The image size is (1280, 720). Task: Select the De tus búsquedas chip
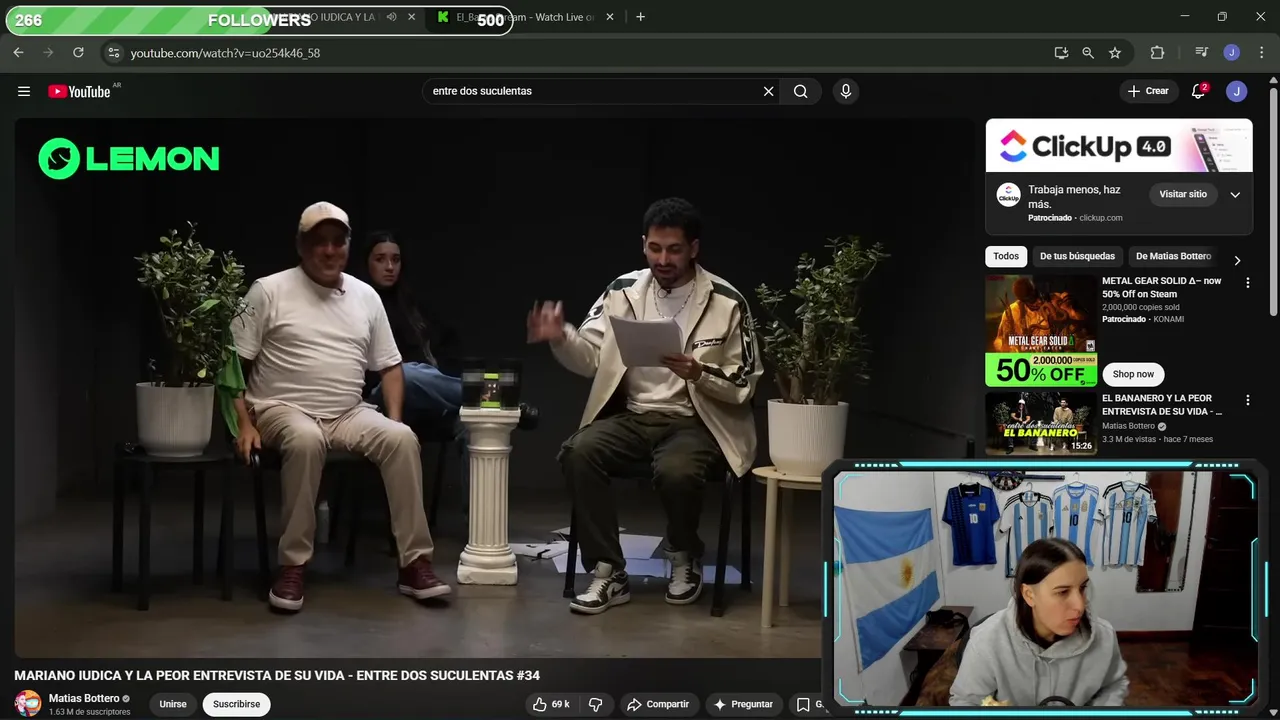click(1077, 256)
